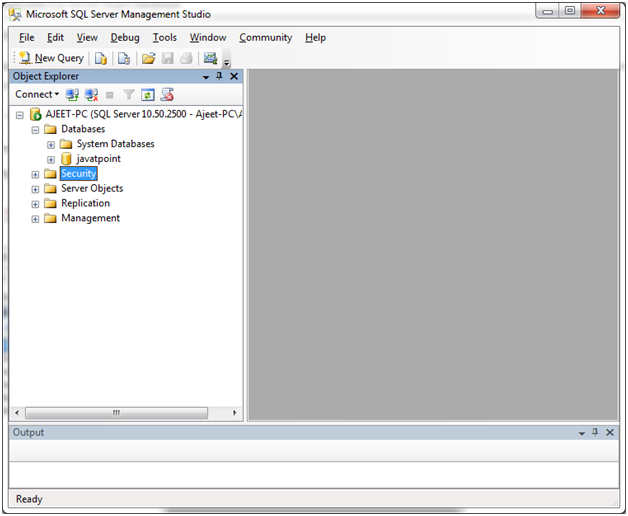Click the Disconnect server icon

tap(92, 95)
